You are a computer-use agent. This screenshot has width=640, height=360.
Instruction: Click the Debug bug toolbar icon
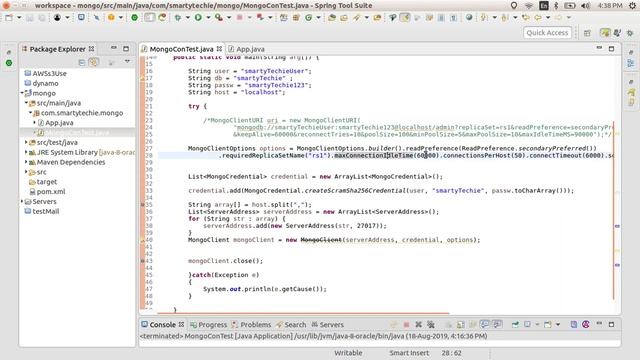click(x=178, y=18)
